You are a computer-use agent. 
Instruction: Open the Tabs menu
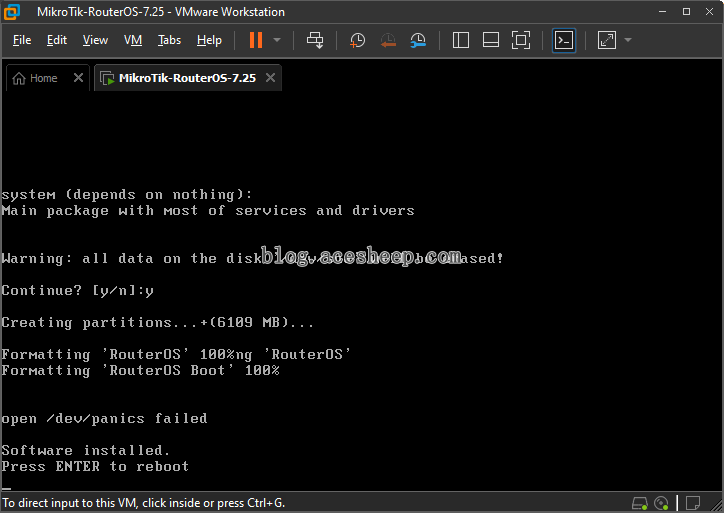(x=169, y=40)
